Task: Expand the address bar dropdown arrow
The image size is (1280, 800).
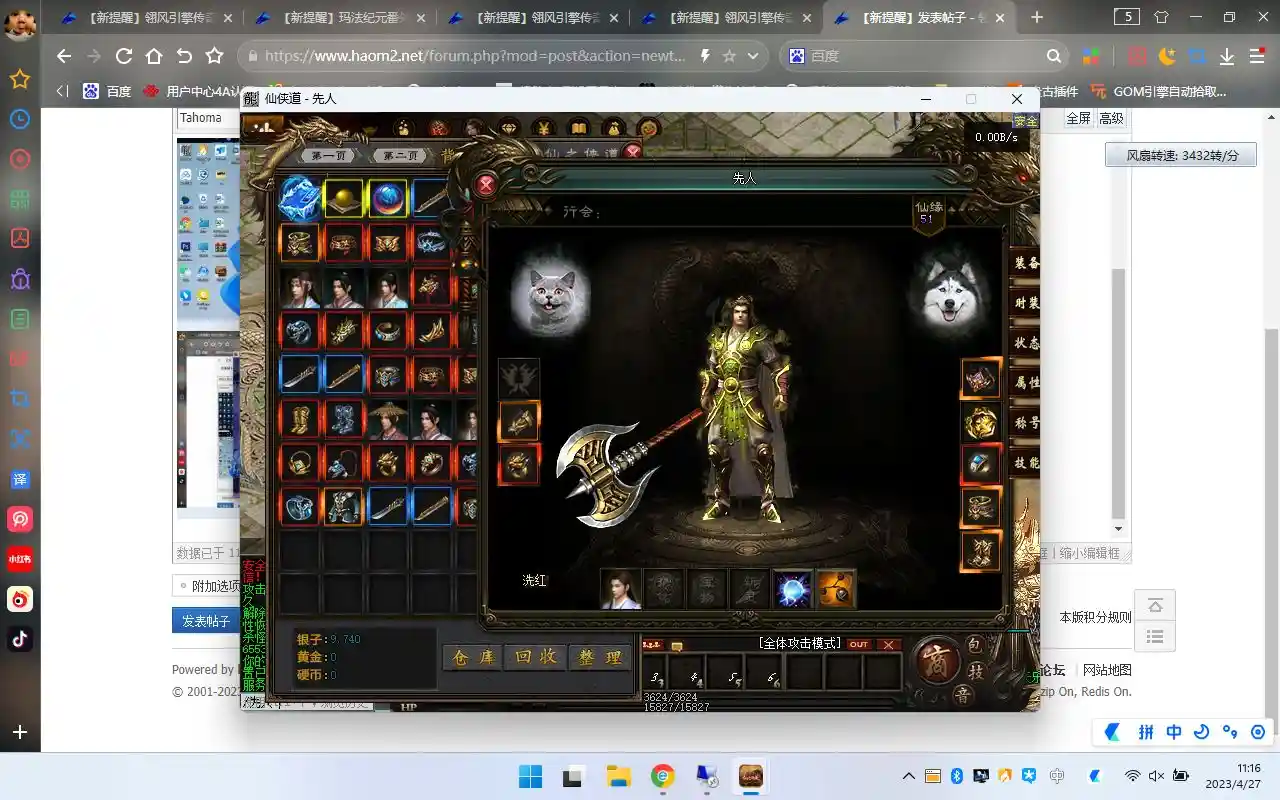Action: click(x=752, y=56)
